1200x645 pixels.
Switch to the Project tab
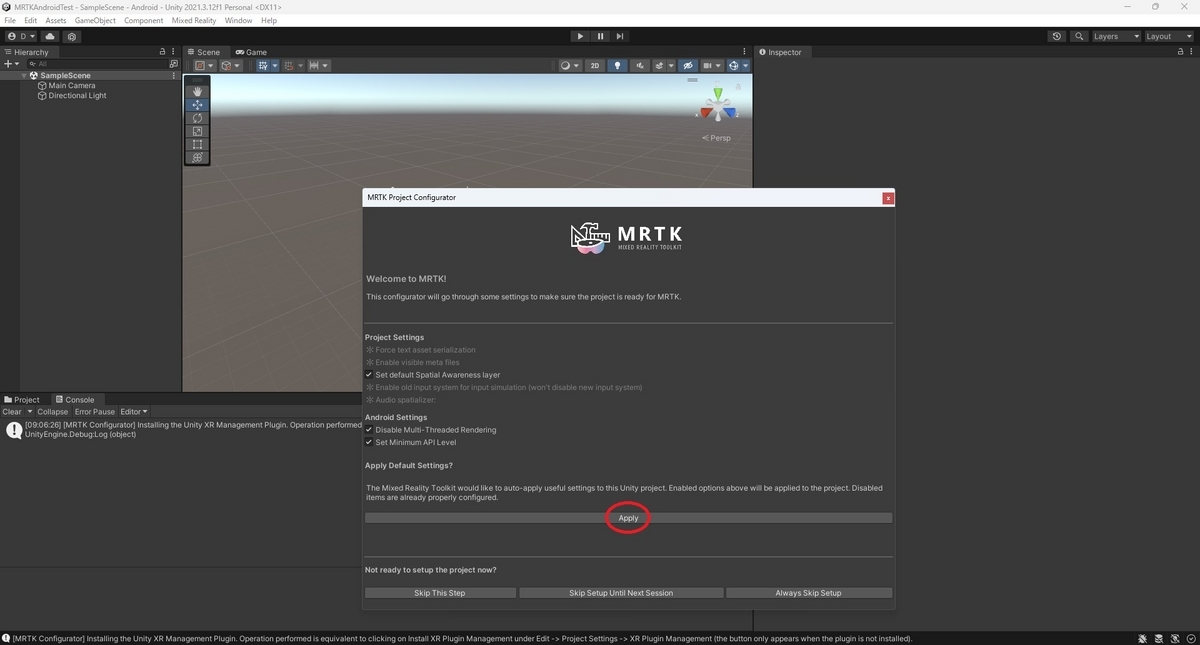pyautogui.click(x=22, y=400)
